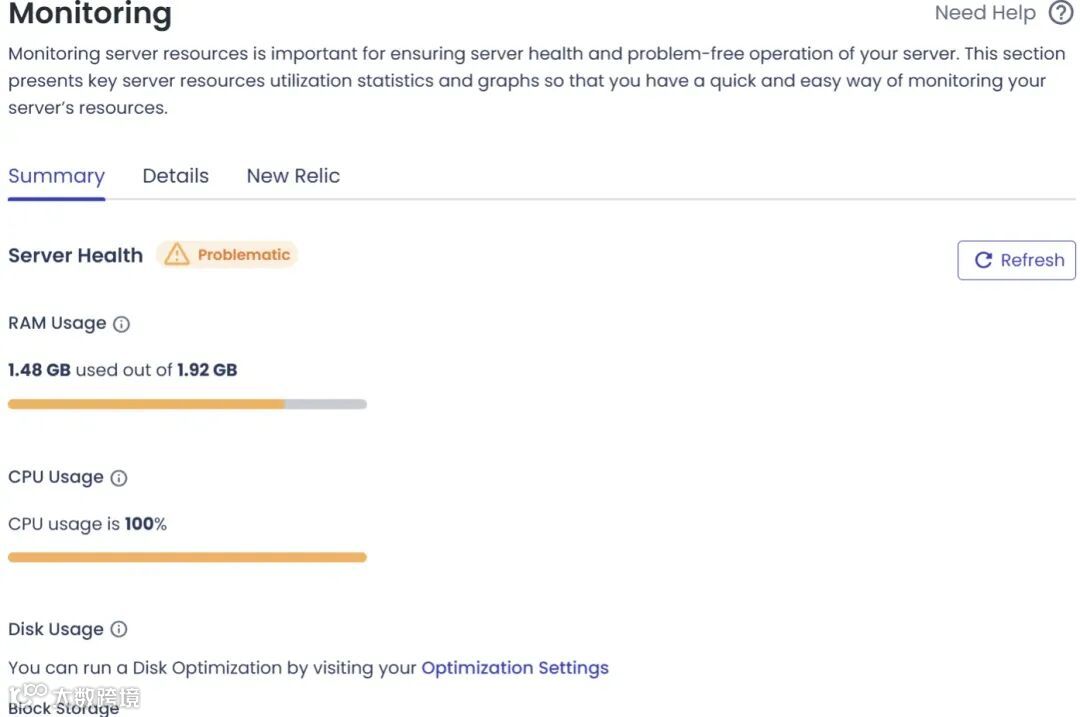
Task: Click the warning triangle in the Problematic badge
Action: (177, 255)
